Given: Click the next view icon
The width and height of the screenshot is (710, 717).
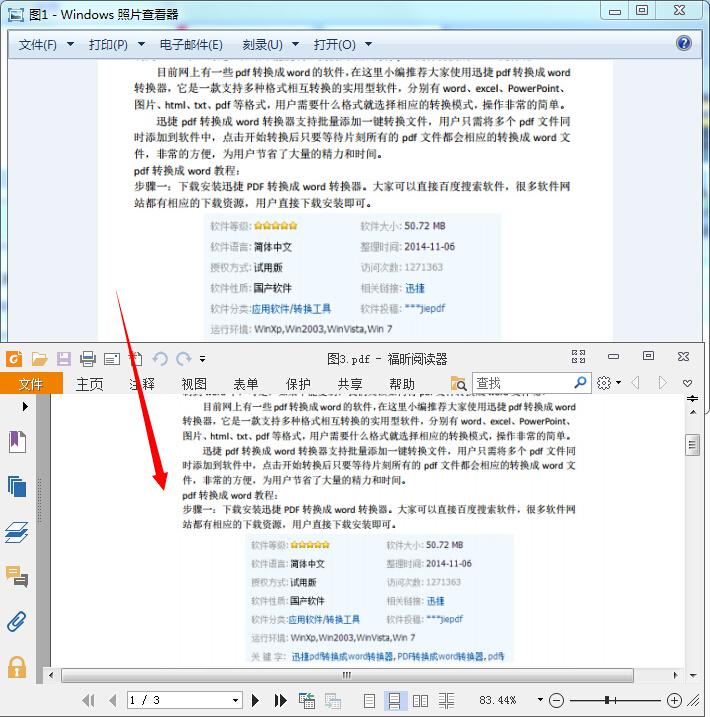Looking at the screenshot, I should click(x=333, y=700).
